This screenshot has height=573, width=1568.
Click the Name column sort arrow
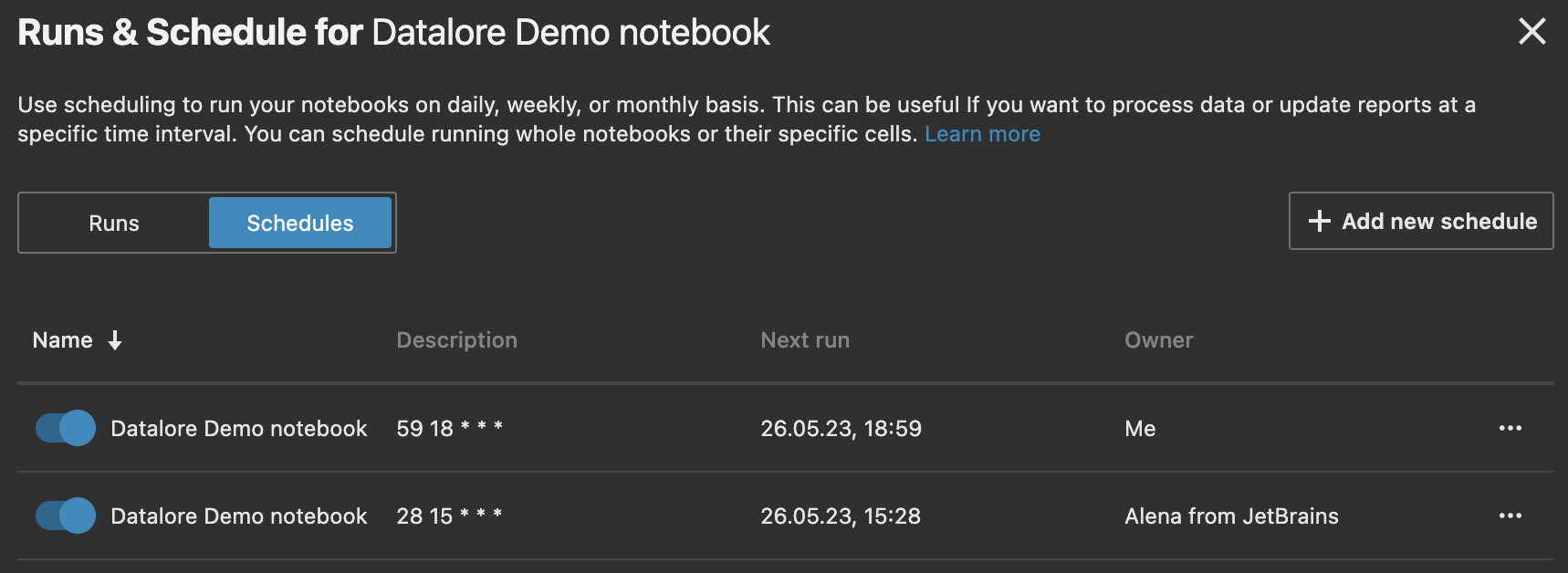coord(114,339)
